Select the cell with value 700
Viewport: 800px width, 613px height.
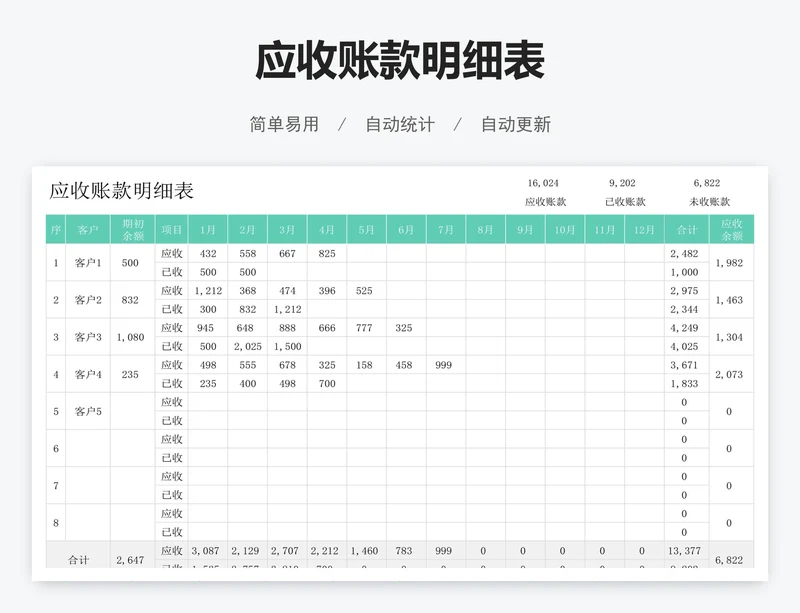tap(327, 384)
